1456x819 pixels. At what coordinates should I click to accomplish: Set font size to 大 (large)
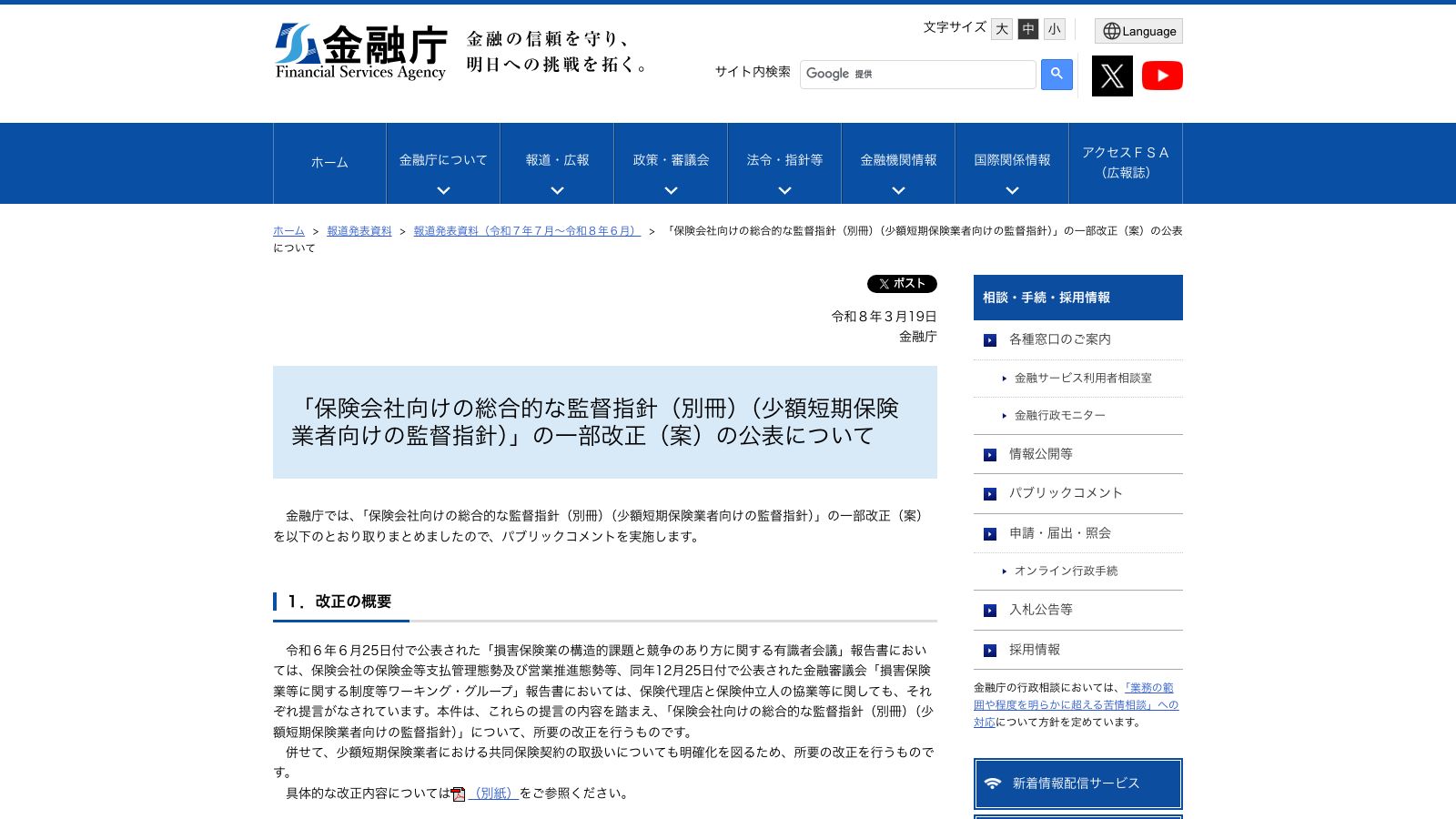pyautogui.click(x=1002, y=29)
